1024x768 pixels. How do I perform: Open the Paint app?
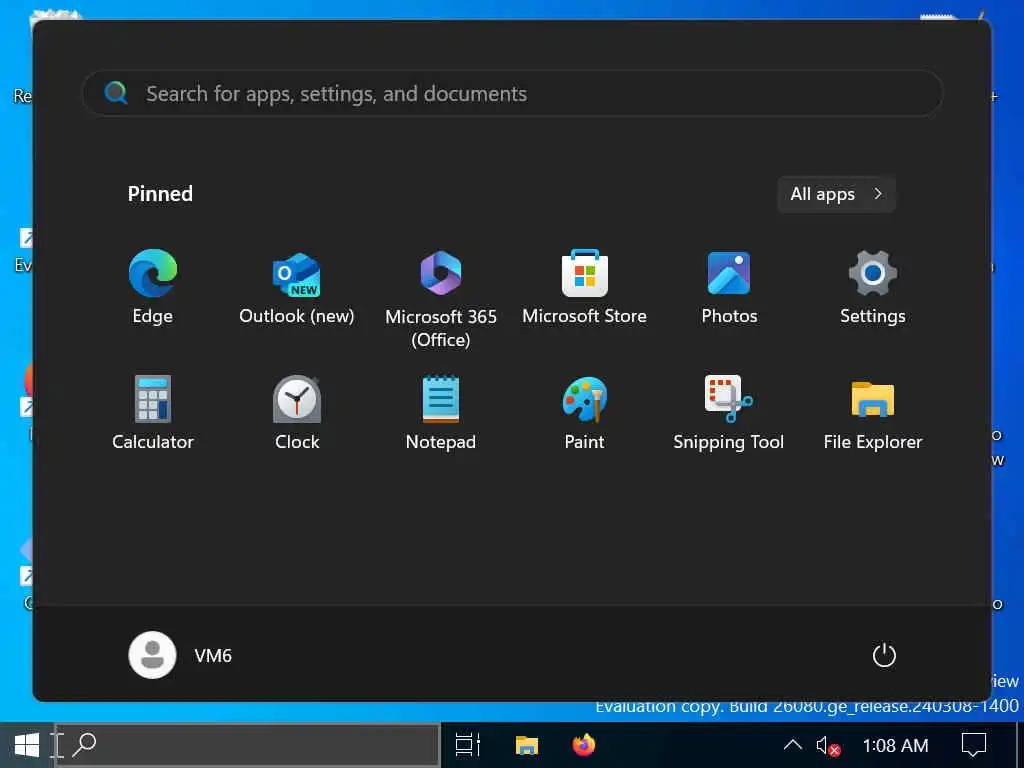point(584,412)
